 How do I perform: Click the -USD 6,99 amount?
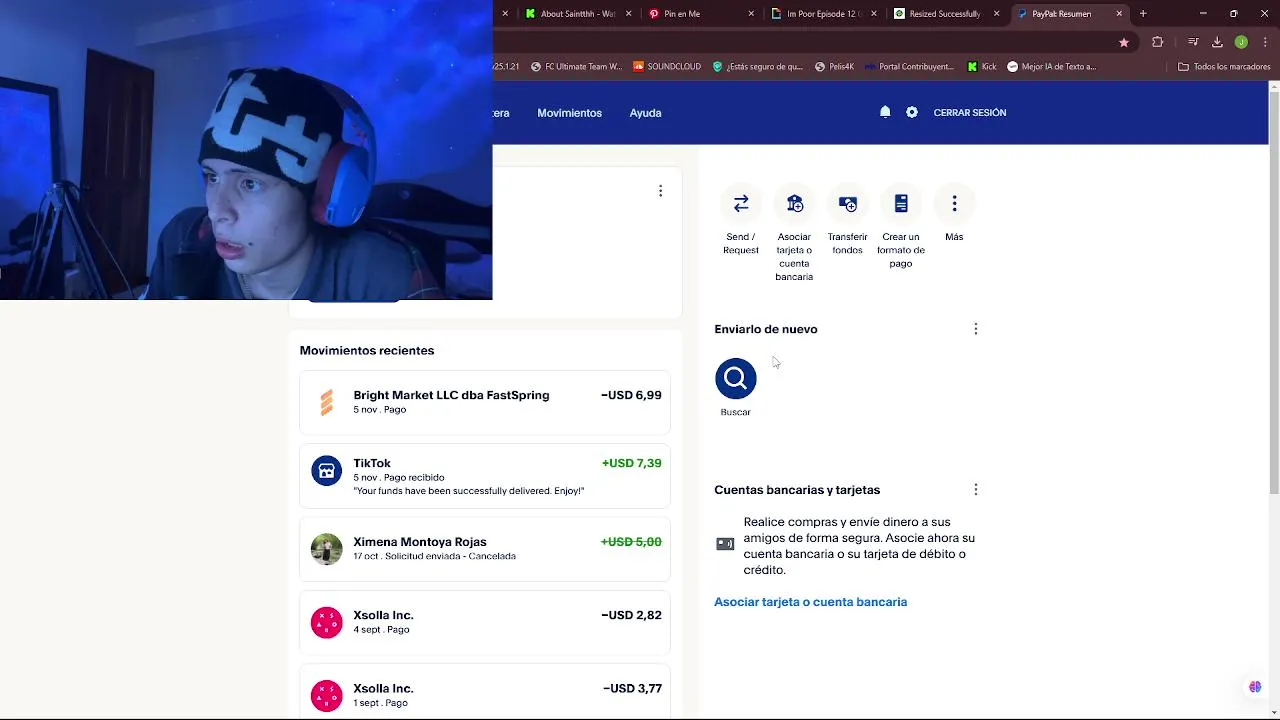[631, 395]
